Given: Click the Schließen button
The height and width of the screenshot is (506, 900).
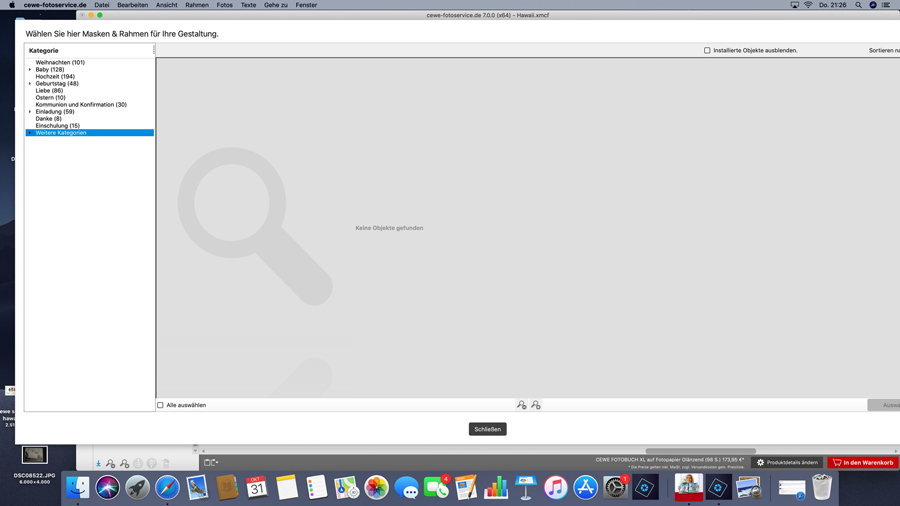Looking at the screenshot, I should pyautogui.click(x=487, y=429).
